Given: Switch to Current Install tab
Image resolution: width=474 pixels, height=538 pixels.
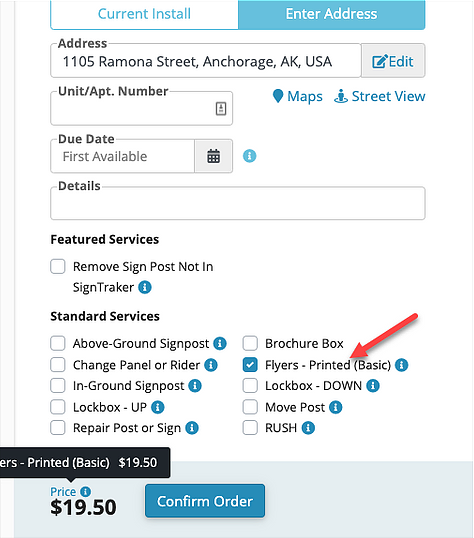Looking at the screenshot, I should (144, 14).
